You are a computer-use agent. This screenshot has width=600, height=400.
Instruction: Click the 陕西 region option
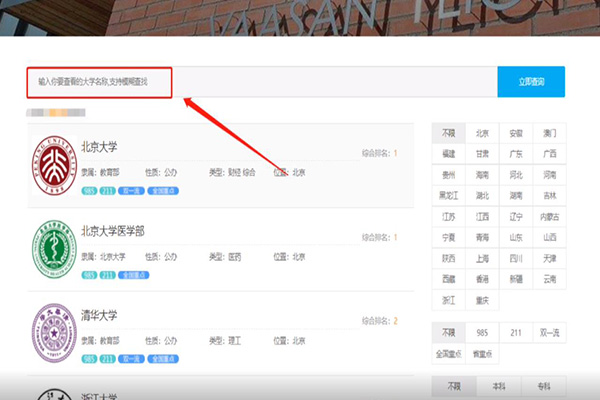pyautogui.click(x=448, y=259)
